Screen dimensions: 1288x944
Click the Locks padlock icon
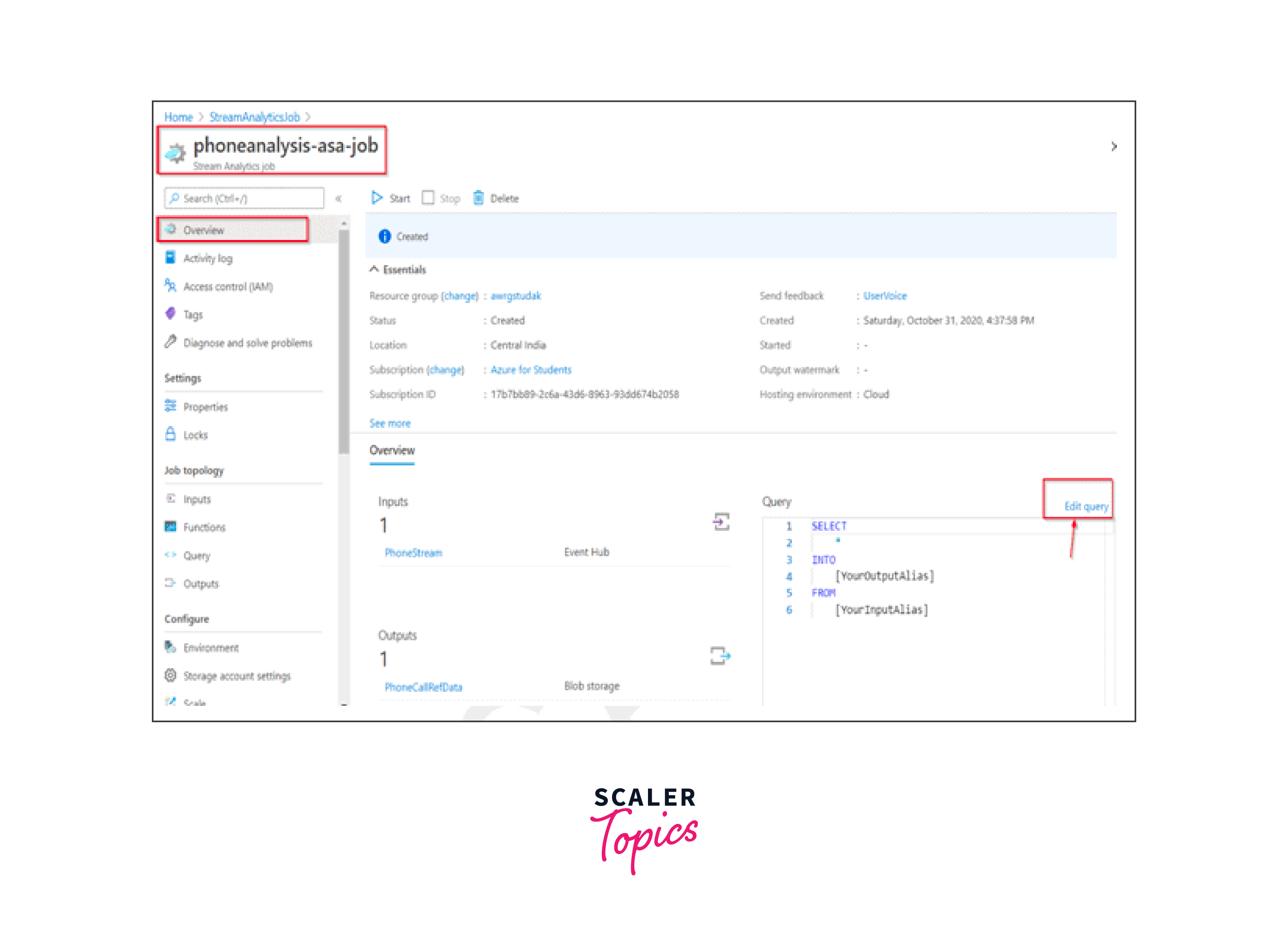tap(170, 434)
